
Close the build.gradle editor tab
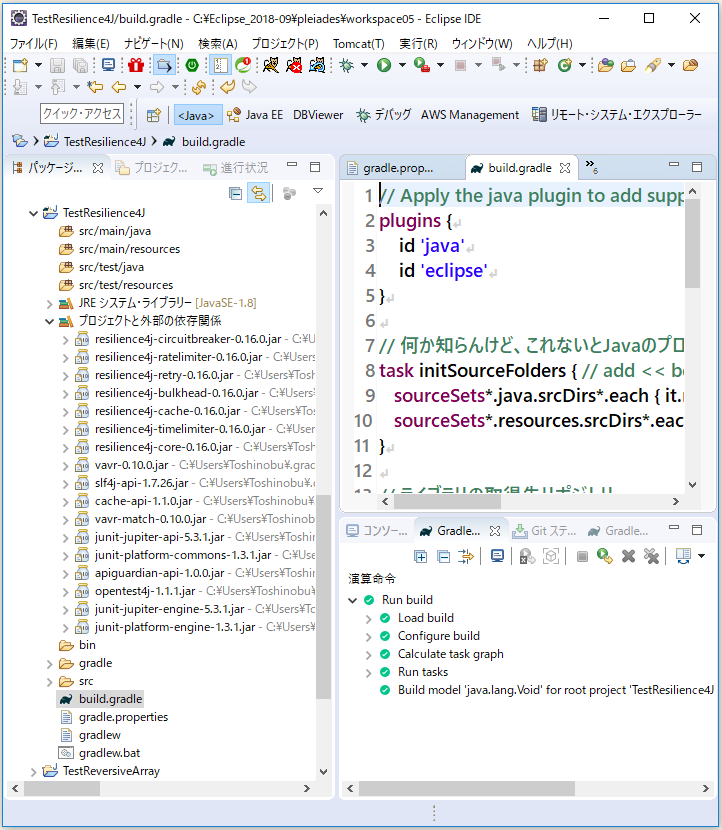tap(565, 168)
